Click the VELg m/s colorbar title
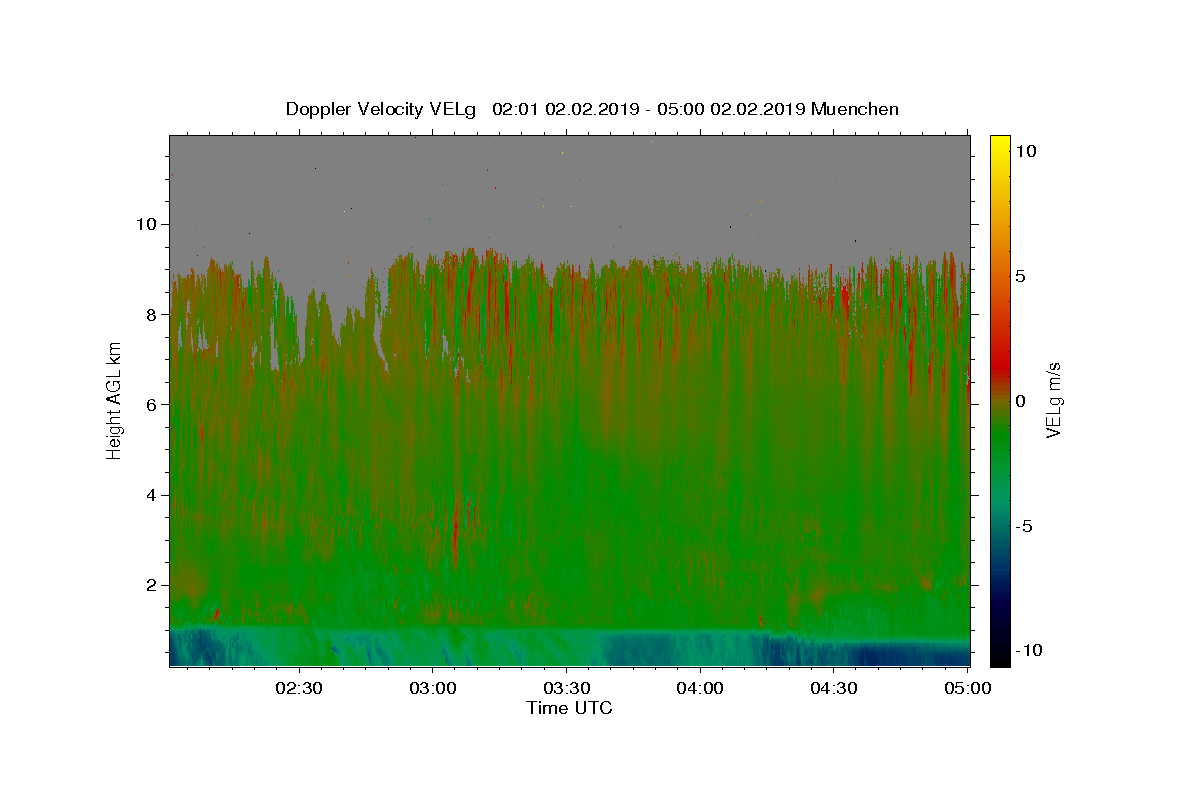1200x800 pixels. coord(1053,400)
